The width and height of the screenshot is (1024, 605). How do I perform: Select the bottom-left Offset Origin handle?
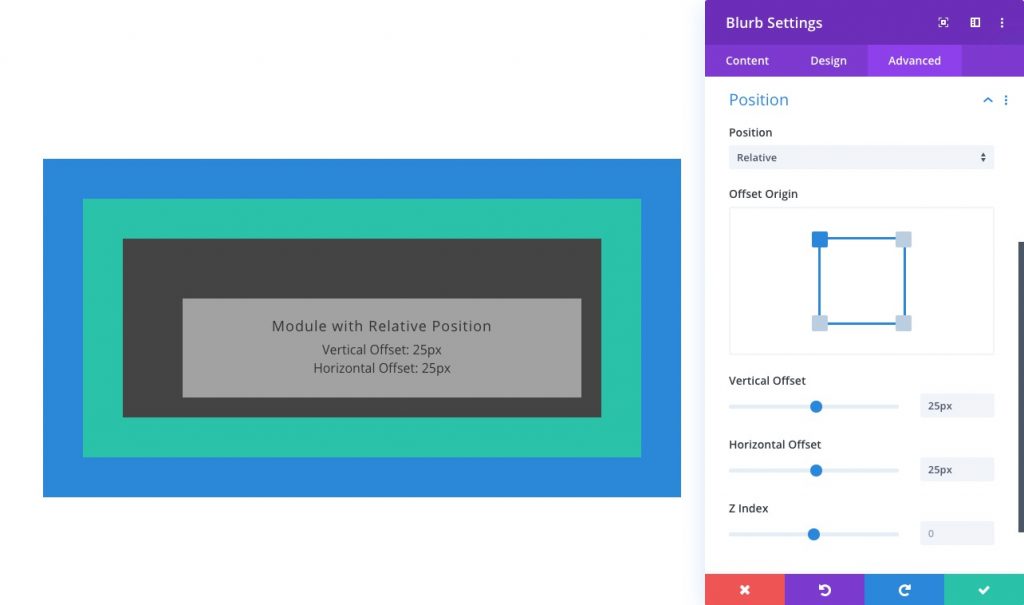click(820, 322)
